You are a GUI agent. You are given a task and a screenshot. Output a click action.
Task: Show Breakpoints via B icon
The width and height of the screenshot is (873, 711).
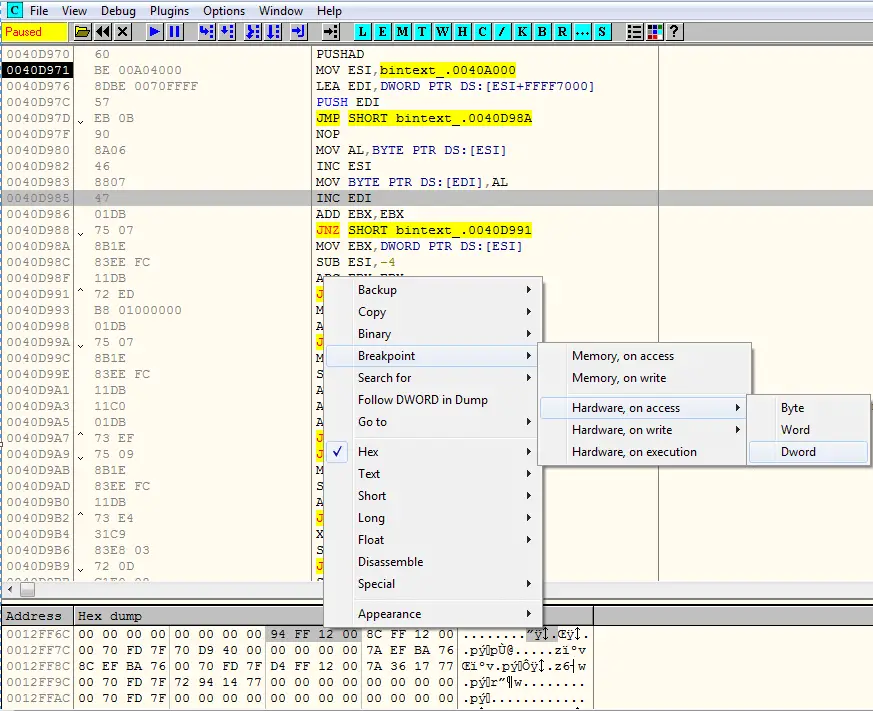point(542,32)
